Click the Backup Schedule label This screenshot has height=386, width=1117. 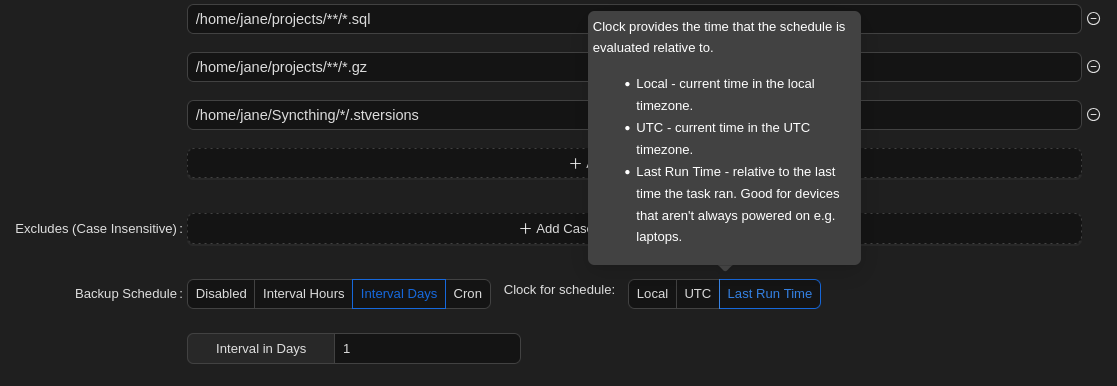click(129, 294)
